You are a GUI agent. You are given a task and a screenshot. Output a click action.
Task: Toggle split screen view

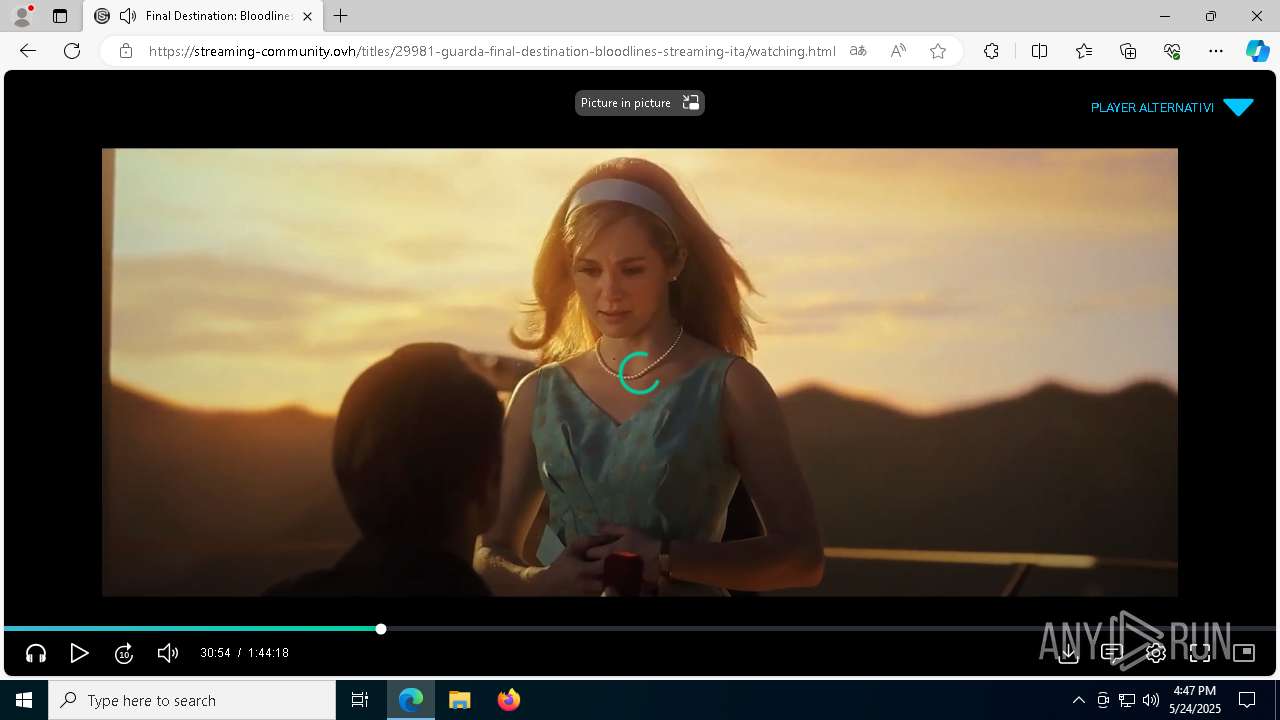[x=1039, y=51]
